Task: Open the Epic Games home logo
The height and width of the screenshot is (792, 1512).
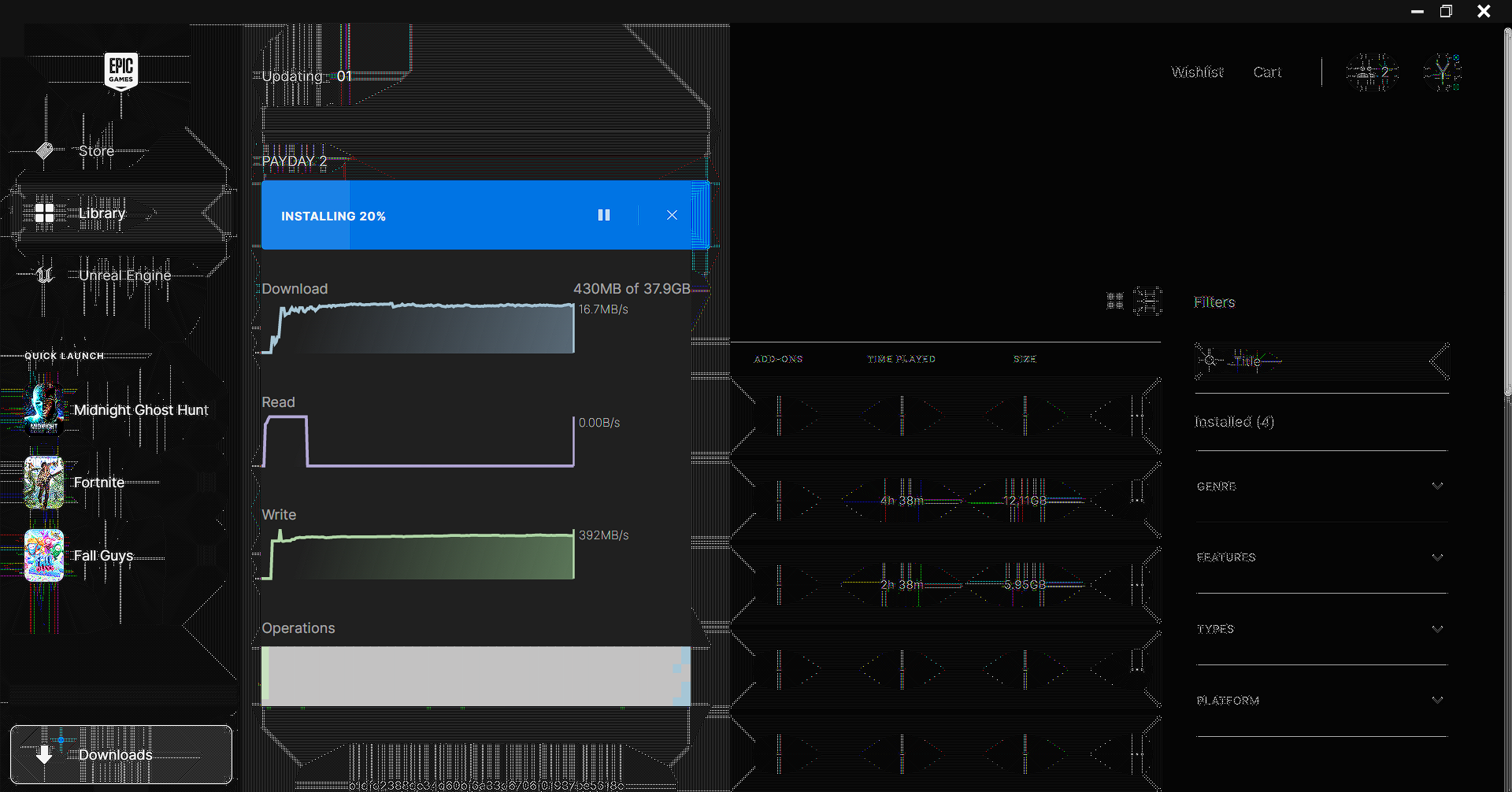Action: point(120,71)
